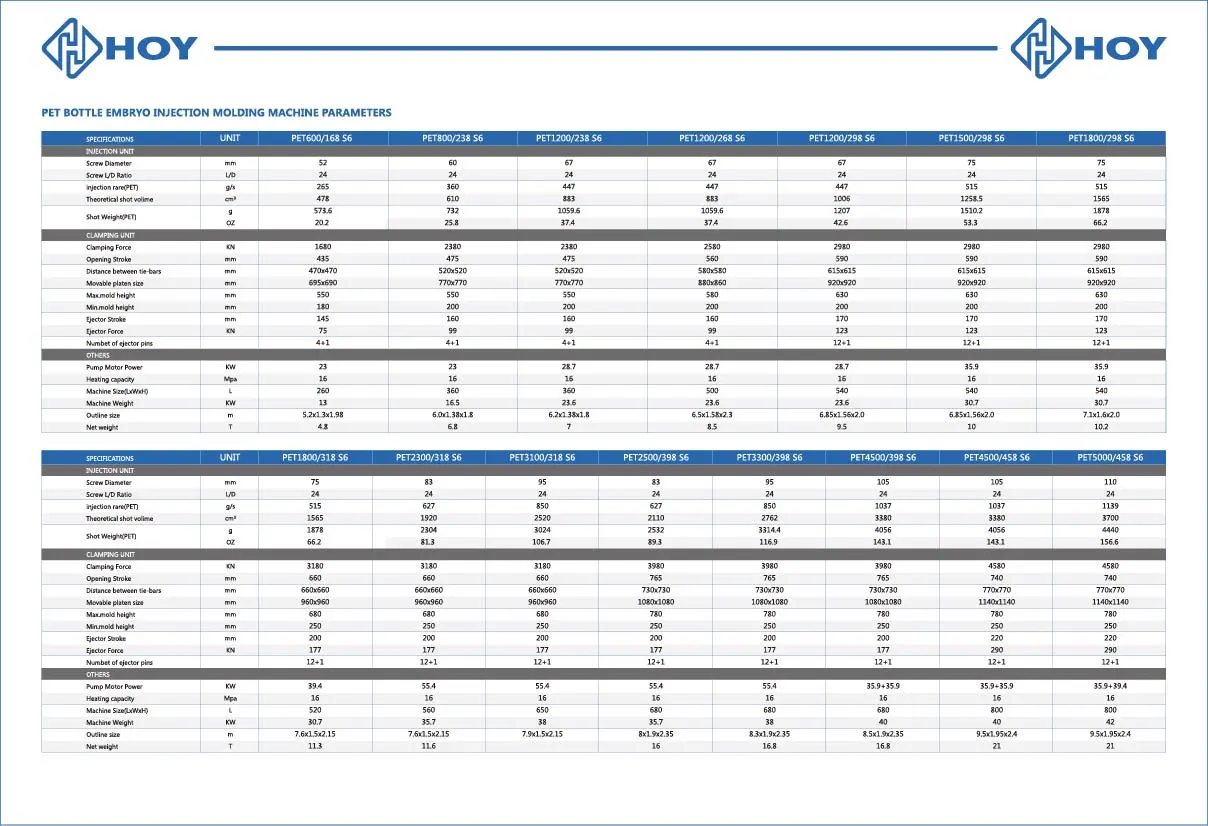Select the net weight value 11.6
1208x826 pixels.
pos(428,746)
